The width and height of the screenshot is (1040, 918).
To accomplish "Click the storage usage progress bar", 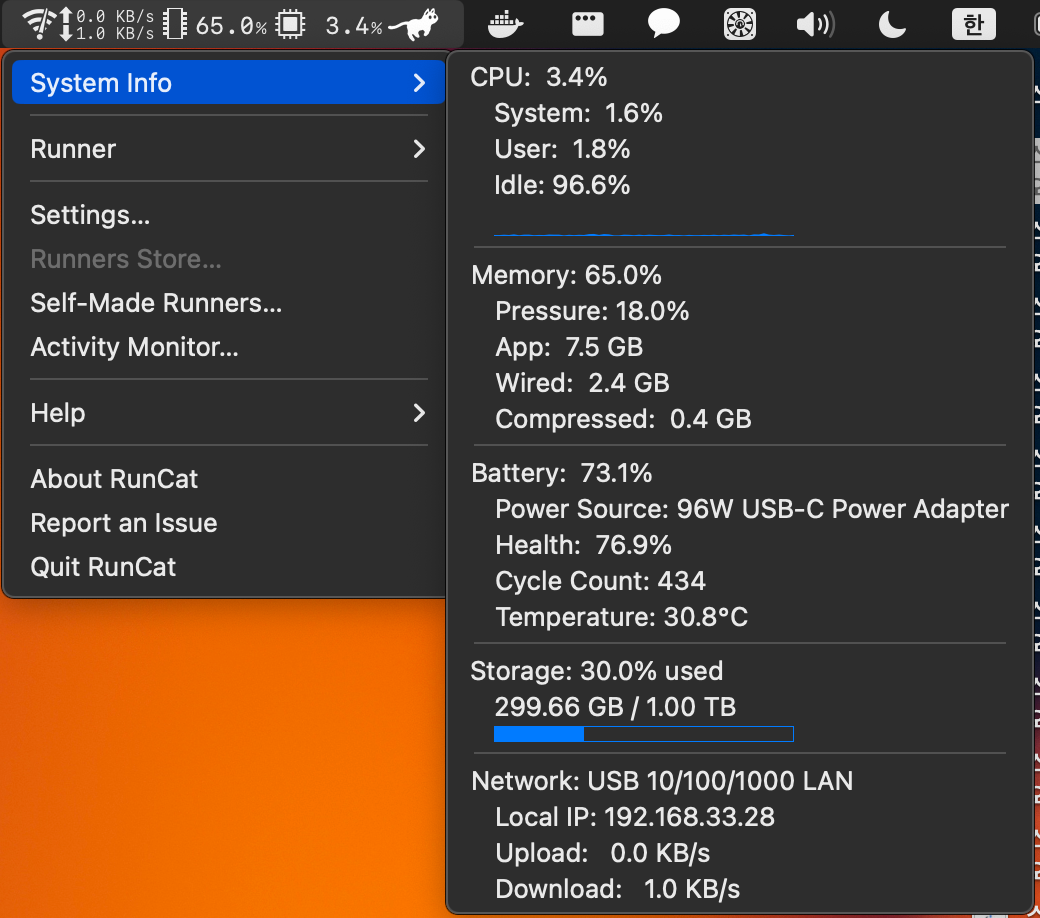I will click(x=643, y=734).
